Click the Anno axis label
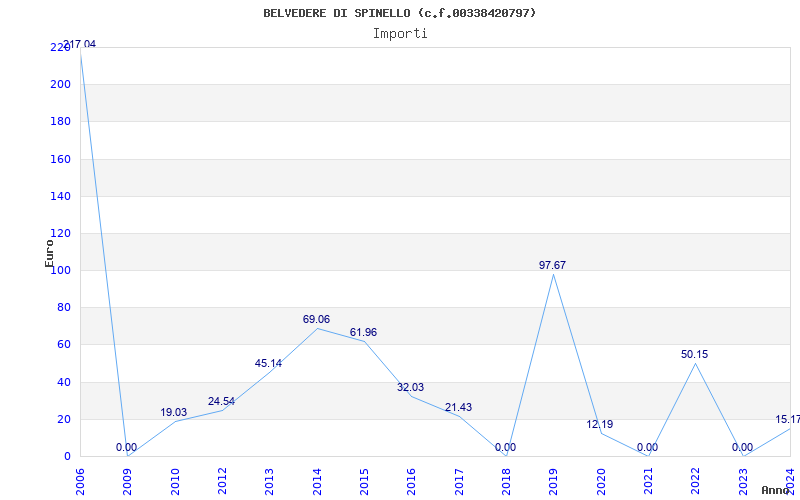 point(776,490)
